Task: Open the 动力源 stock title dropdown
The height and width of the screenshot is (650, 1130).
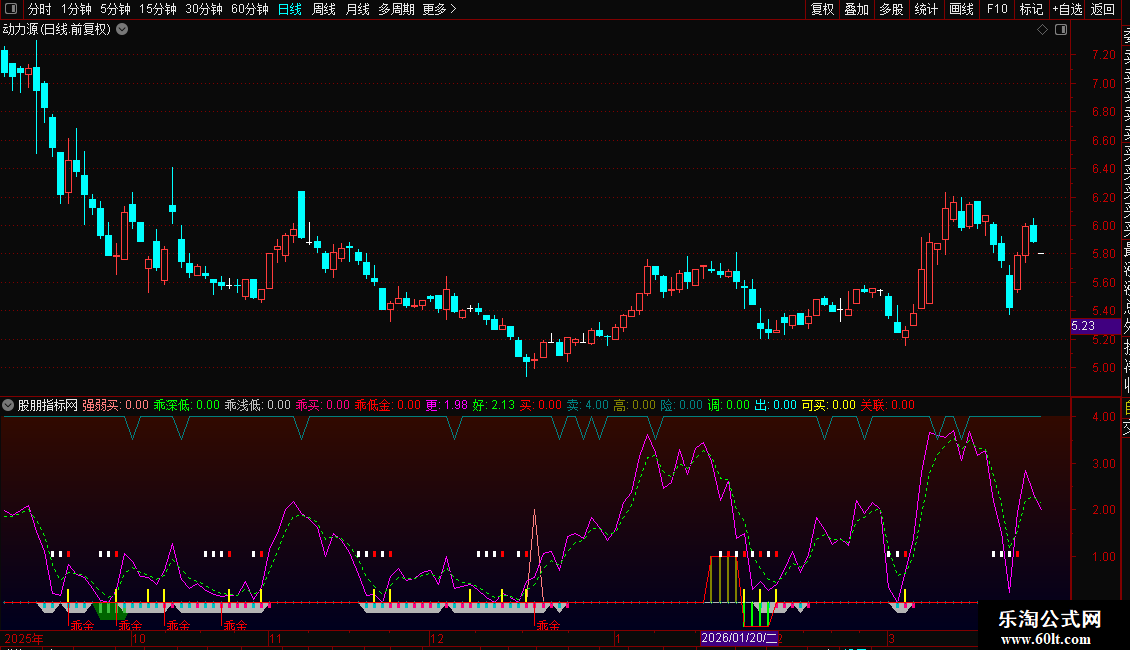Action: click(122, 29)
